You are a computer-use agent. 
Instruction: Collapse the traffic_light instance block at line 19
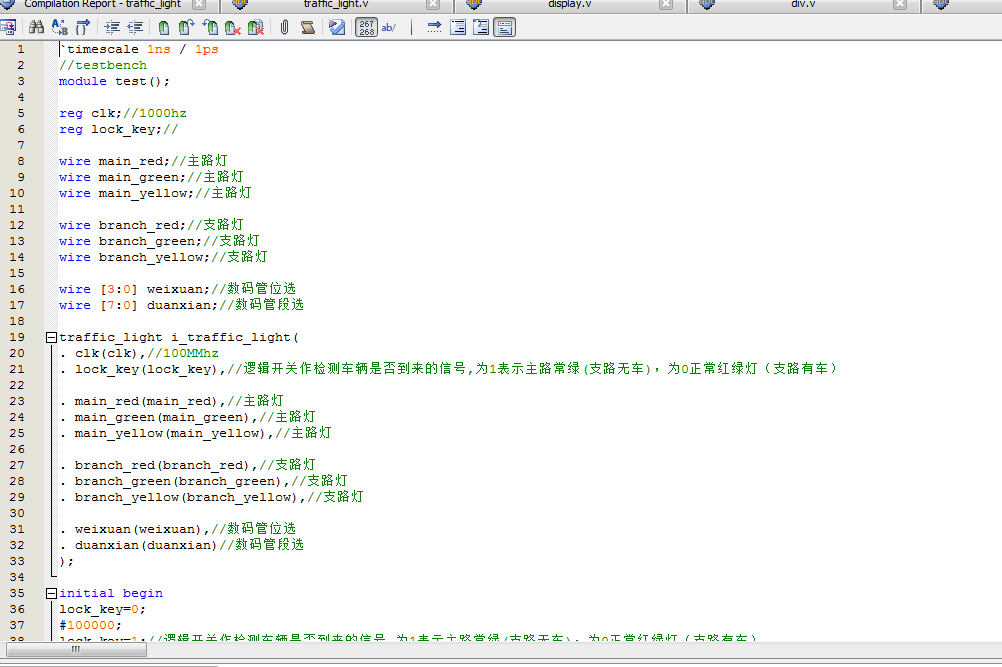click(51, 337)
